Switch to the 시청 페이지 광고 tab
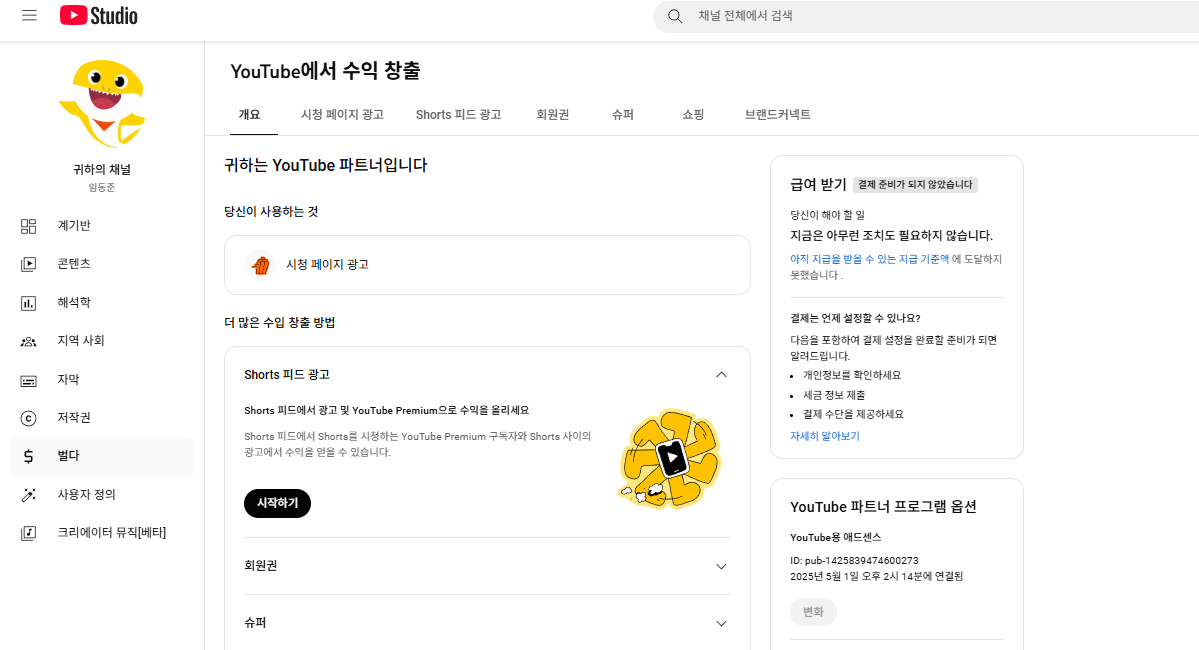Image resolution: width=1199 pixels, height=650 pixels. pyautogui.click(x=342, y=115)
